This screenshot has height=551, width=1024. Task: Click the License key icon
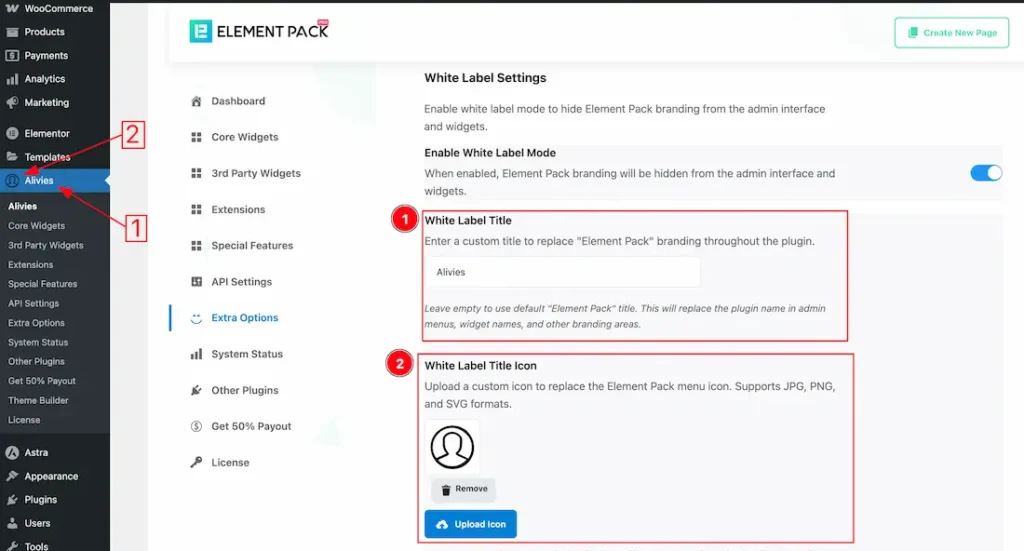[x=196, y=462]
